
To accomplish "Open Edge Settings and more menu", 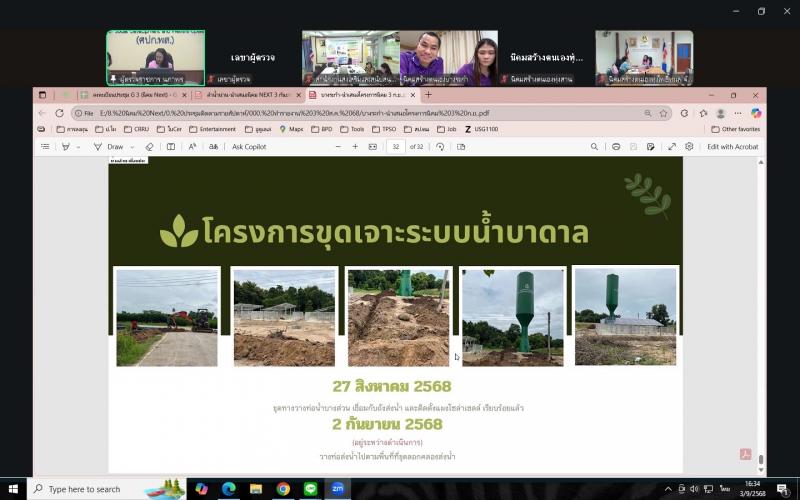I will coord(738,113).
